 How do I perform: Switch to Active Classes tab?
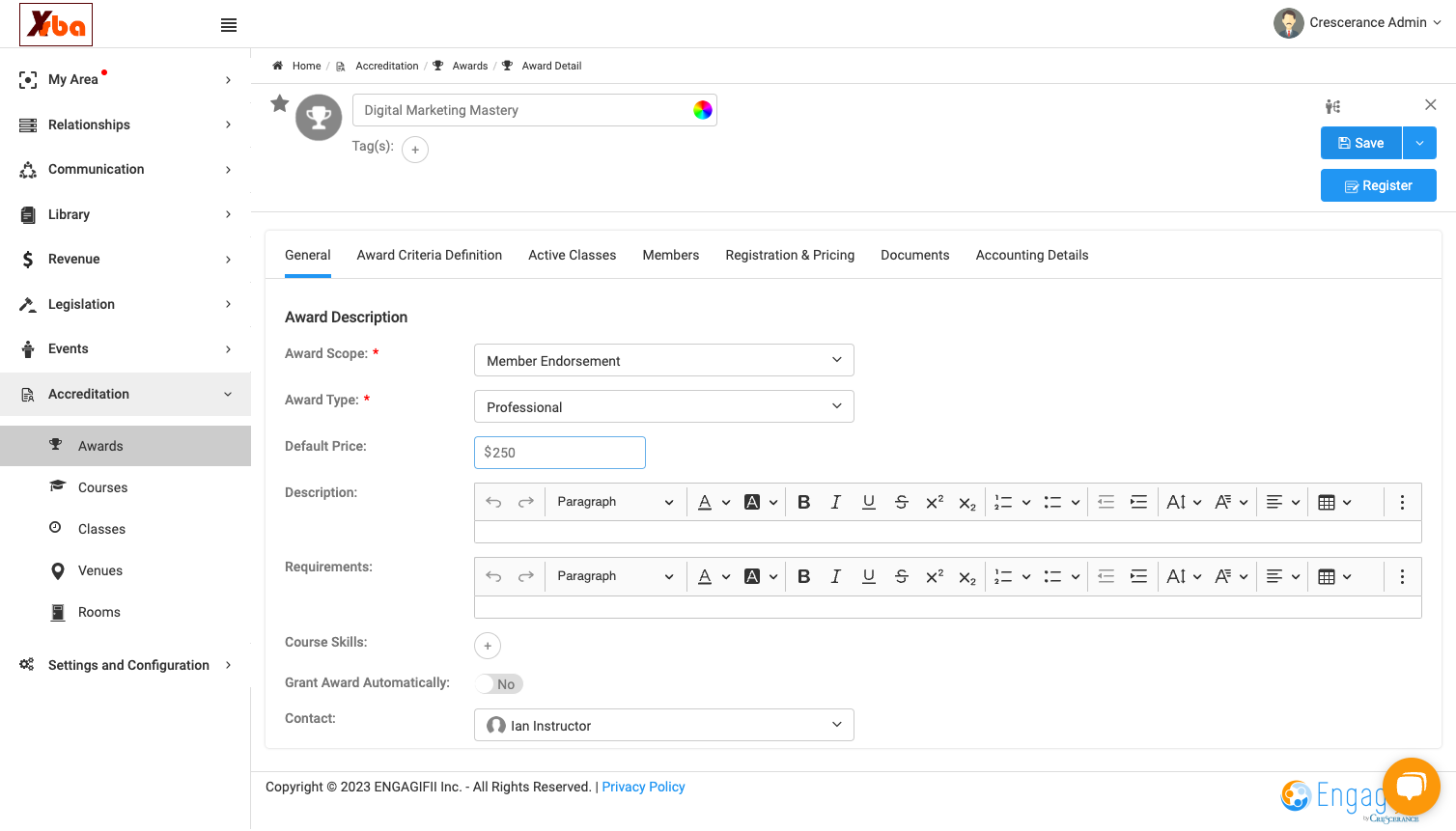coord(573,255)
